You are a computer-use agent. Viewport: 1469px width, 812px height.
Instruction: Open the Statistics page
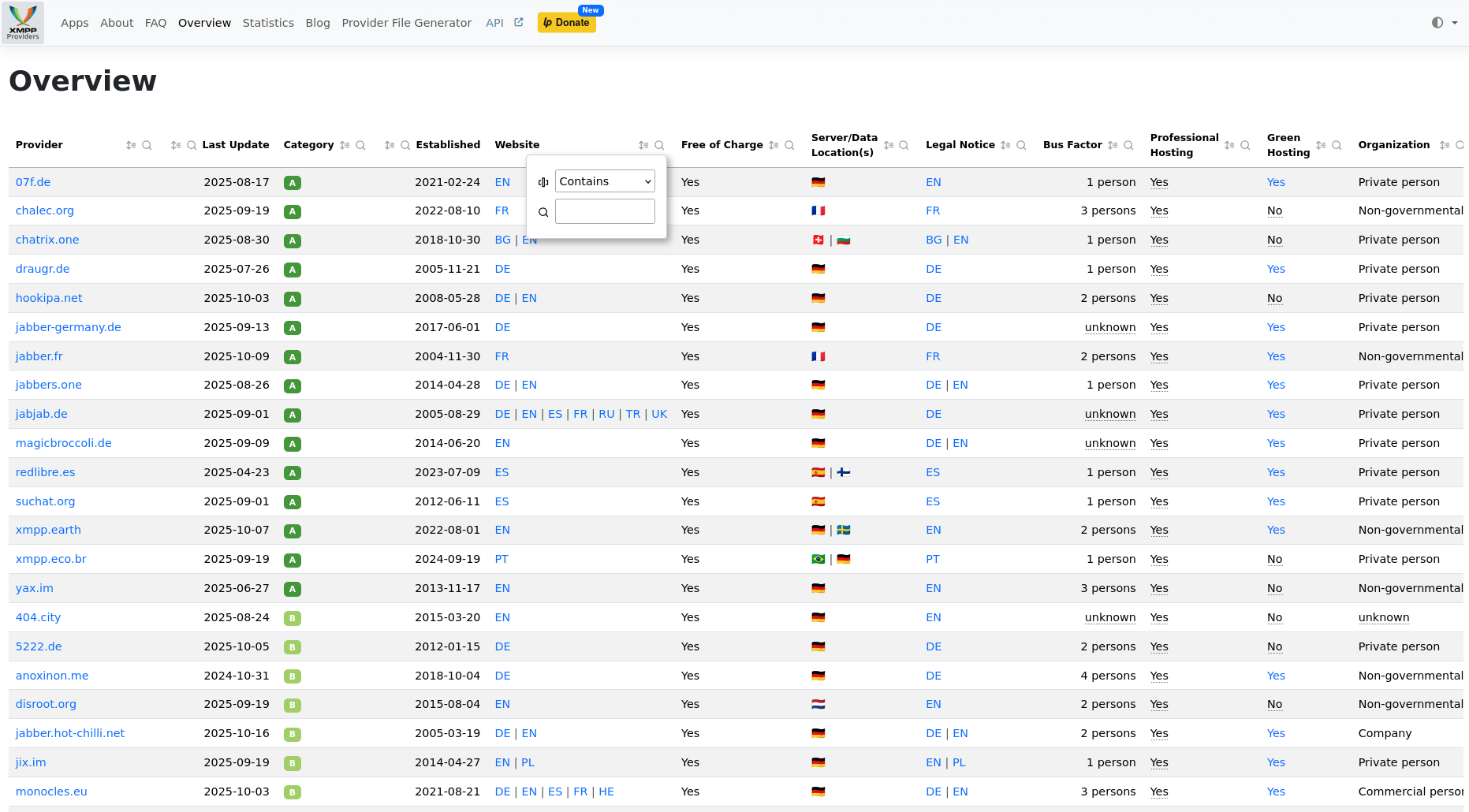268,23
